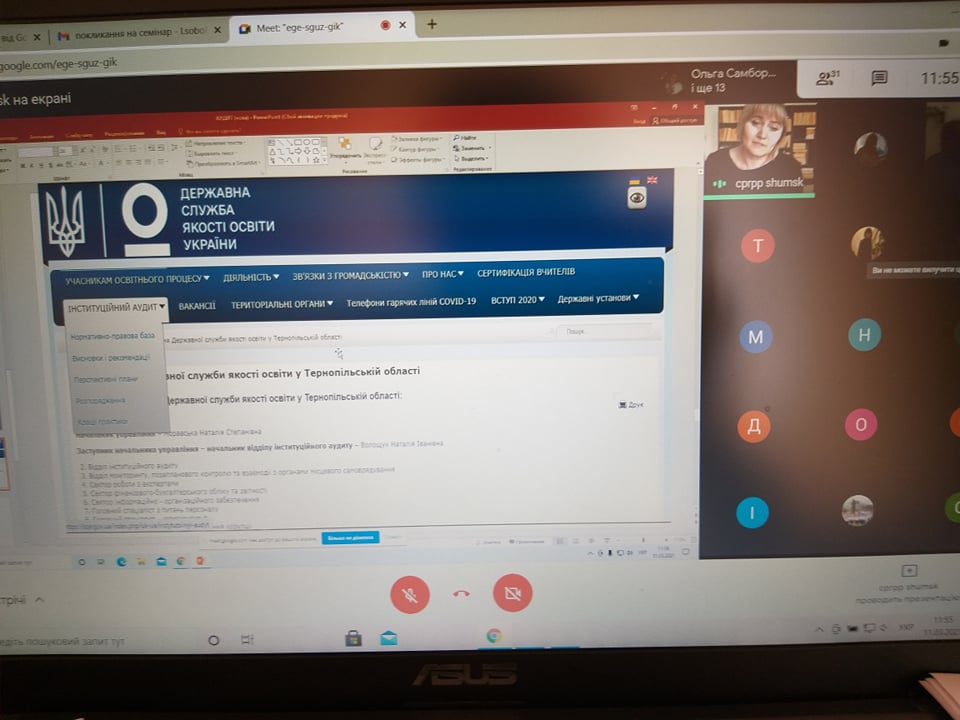Select pink O participant avatar tile
Viewport: 960px width, 720px height.
(x=861, y=424)
